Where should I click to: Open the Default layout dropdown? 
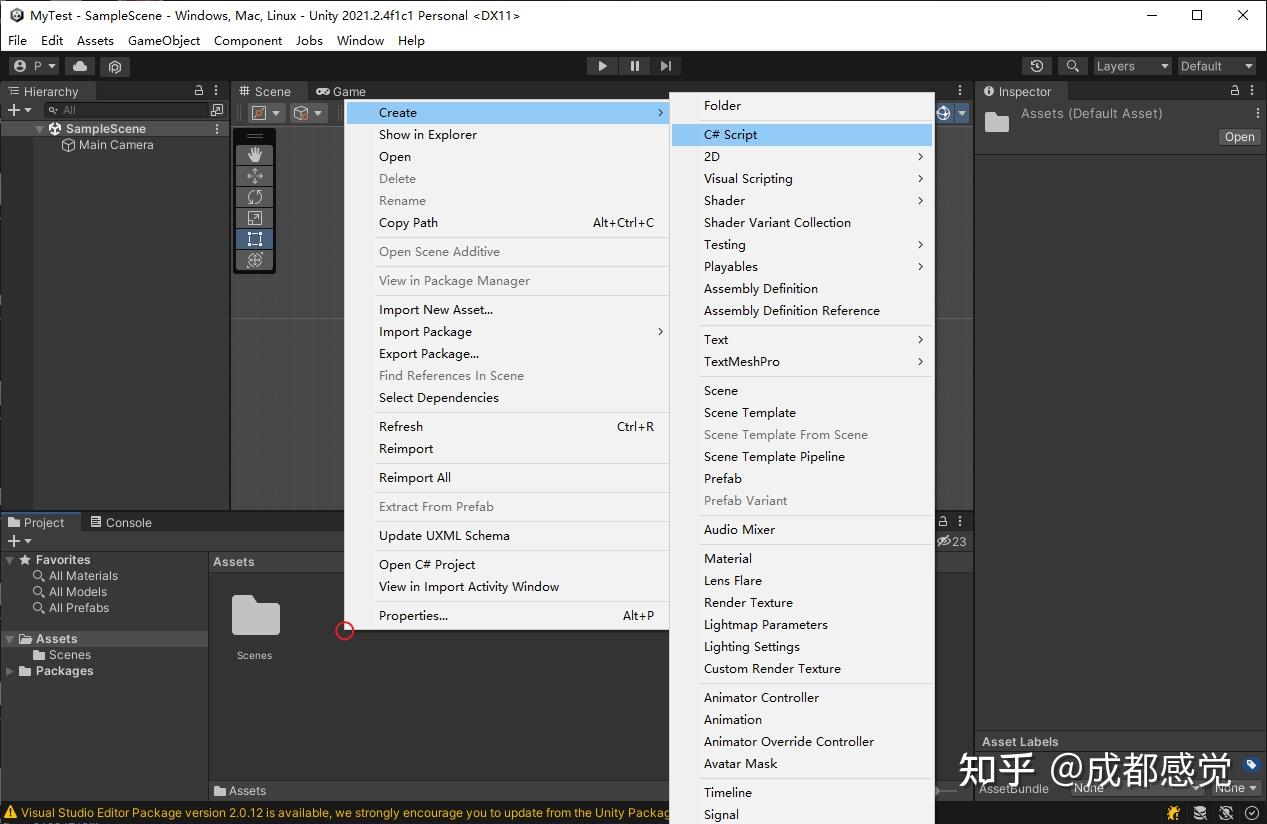tap(1215, 65)
